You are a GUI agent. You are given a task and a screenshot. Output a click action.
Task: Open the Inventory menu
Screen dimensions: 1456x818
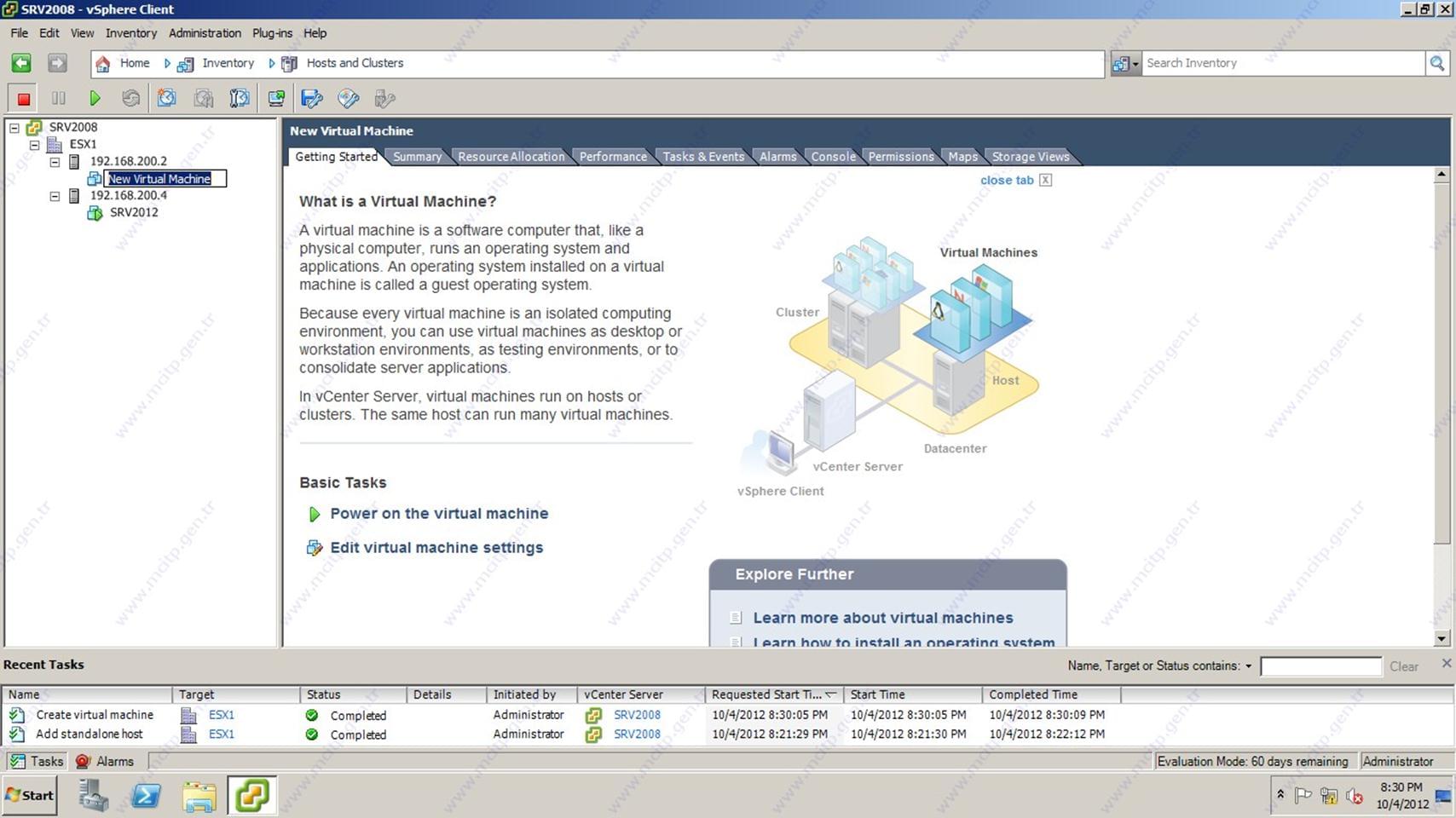coord(130,33)
